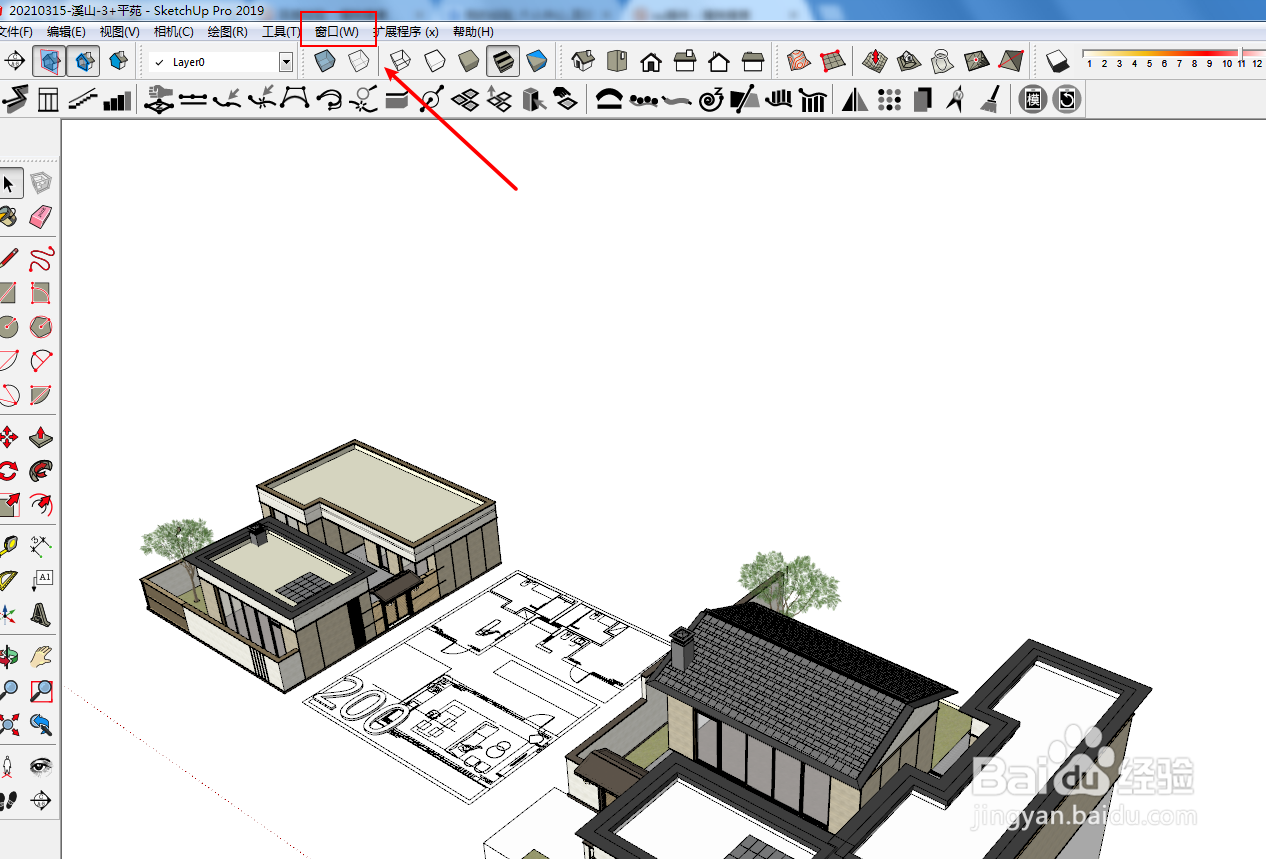
Task: Open the 帮助(H) menu
Action: pyautogui.click(x=473, y=32)
